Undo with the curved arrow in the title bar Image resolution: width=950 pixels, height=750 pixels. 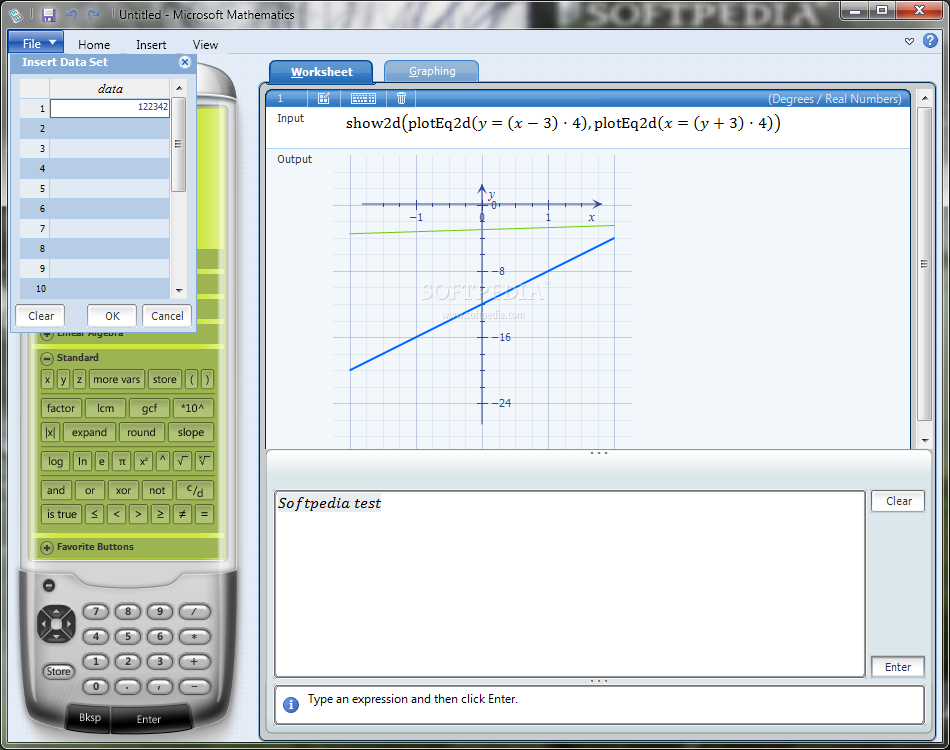click(72, 15)
